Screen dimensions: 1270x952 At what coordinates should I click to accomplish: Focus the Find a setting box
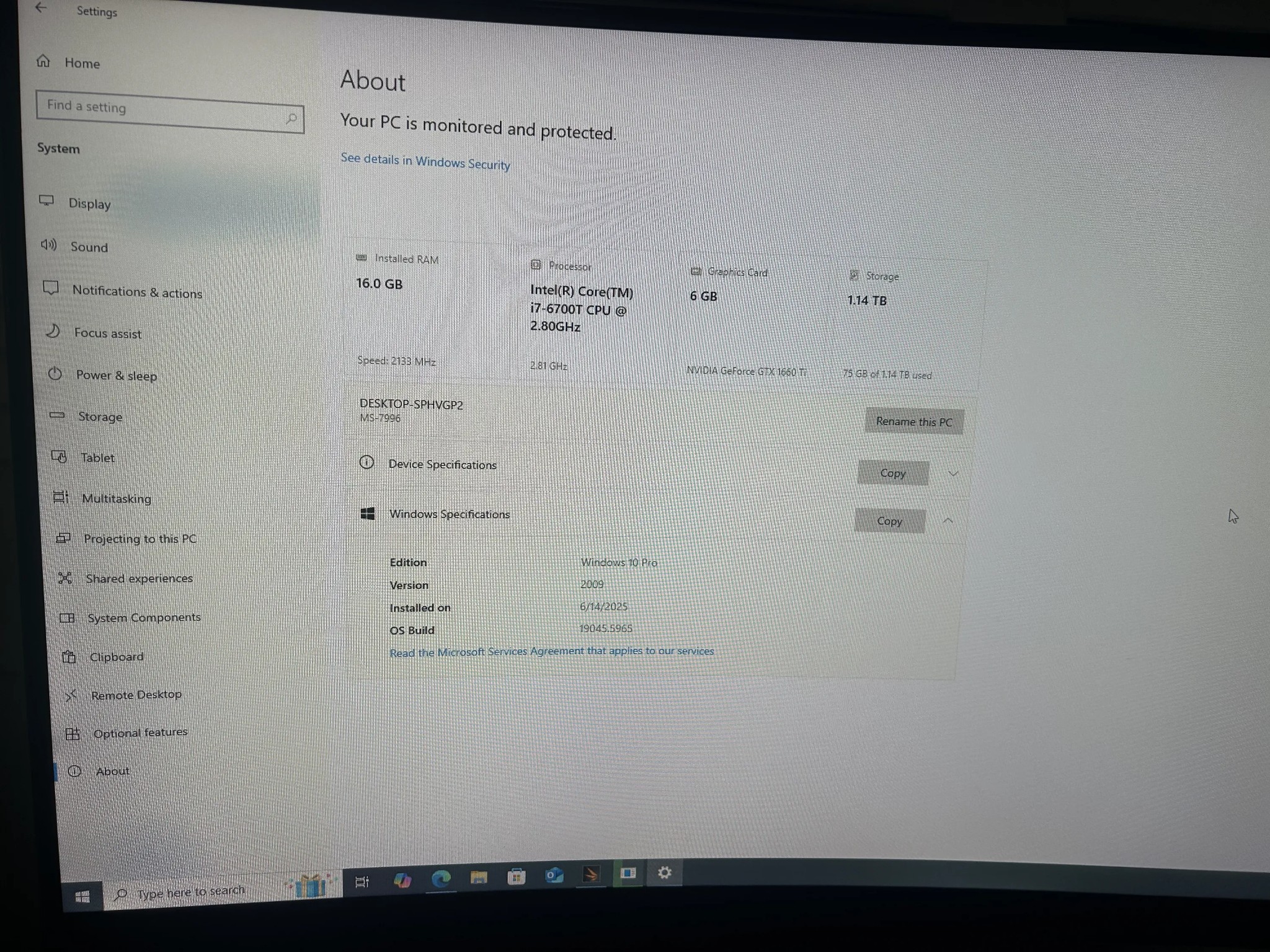click(170, 112)
